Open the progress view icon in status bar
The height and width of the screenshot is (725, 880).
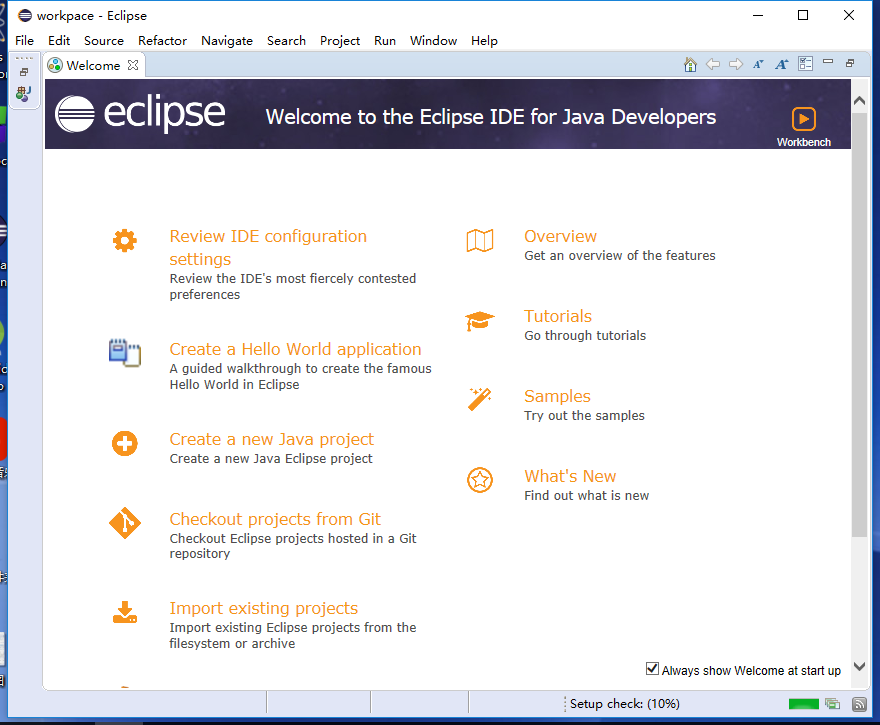tap(832, 704)
